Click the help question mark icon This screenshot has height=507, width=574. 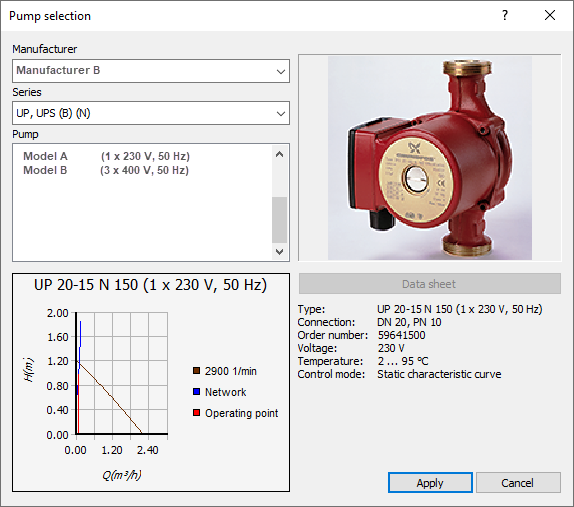[x=505, y=15]
